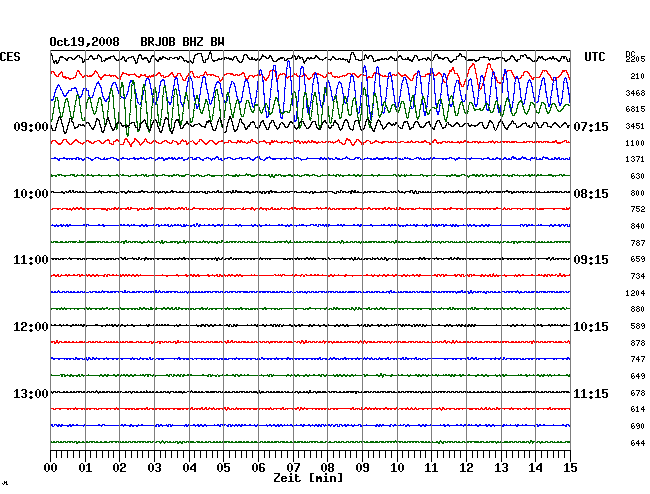Click the 02 minute axis label
Image resolution: width=650 pixels, height=494 pixels.
[120, 468]
